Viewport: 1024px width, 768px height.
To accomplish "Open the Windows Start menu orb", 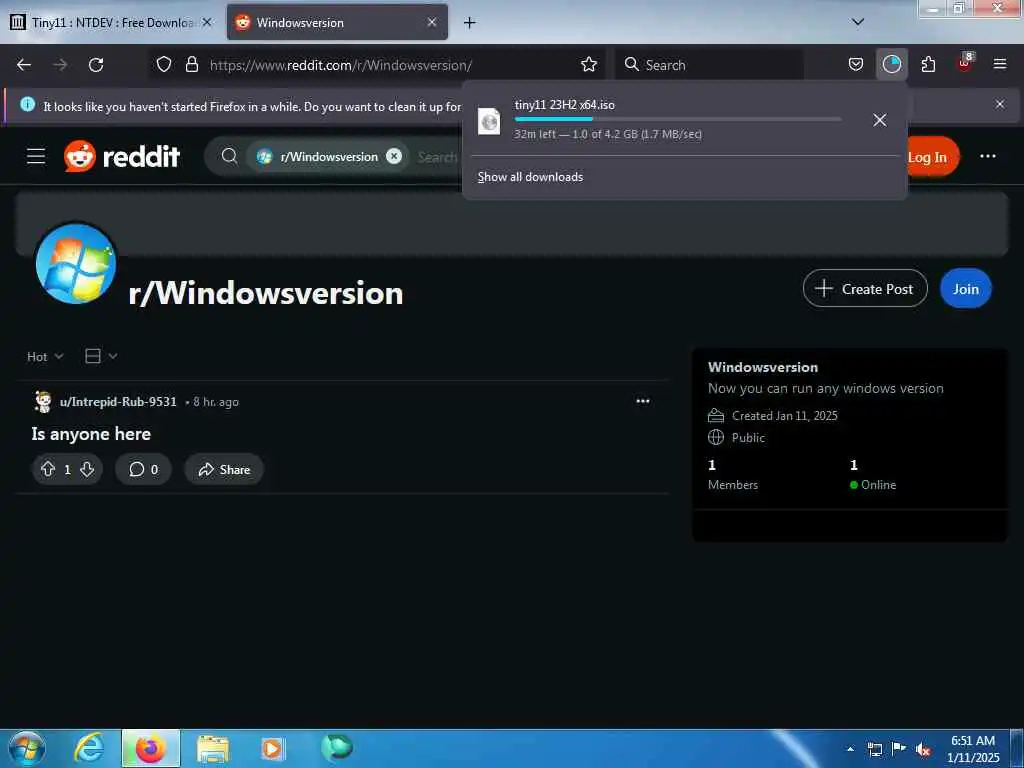I will pos(27,748).
